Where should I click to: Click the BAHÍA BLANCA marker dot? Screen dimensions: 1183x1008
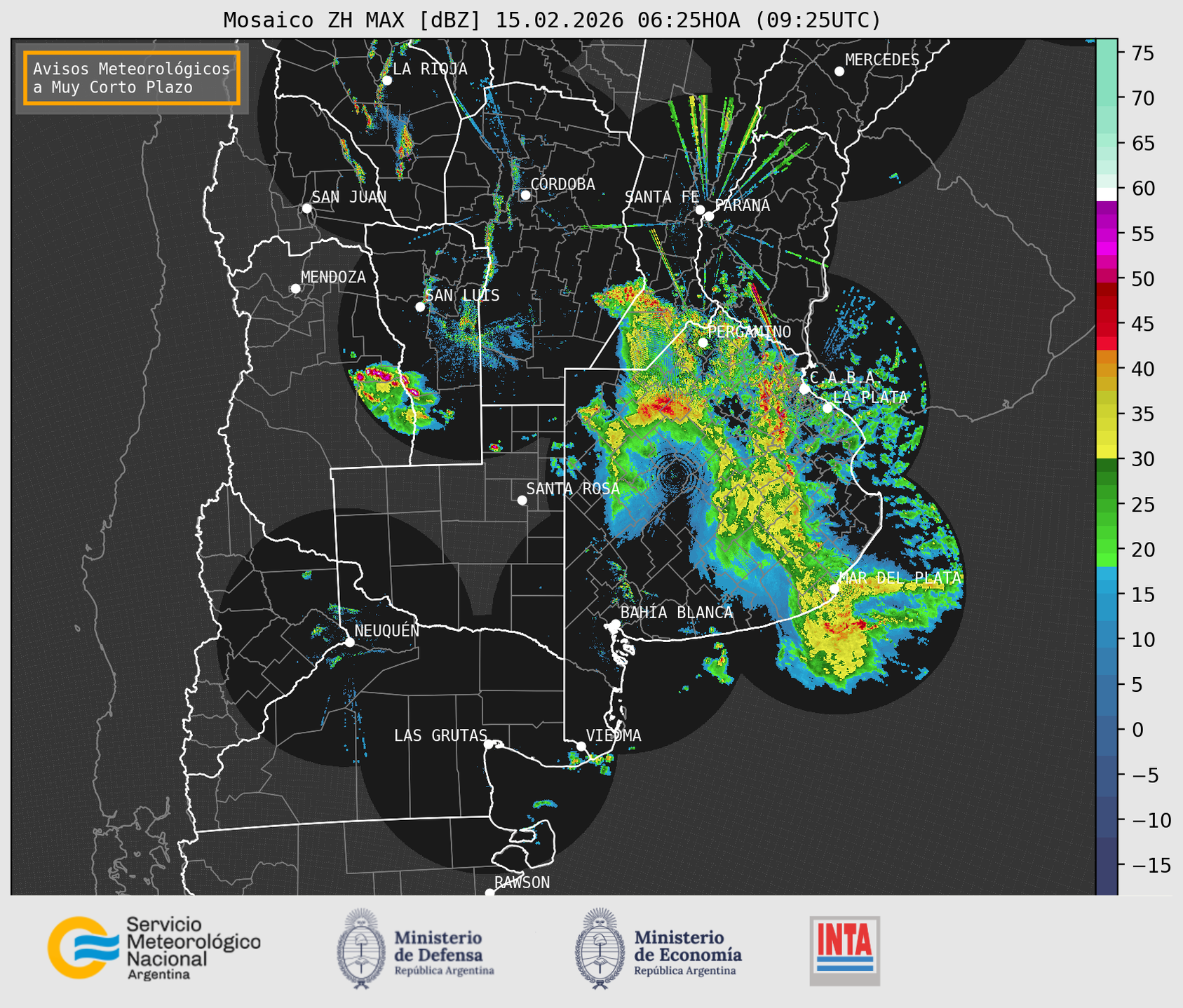pyautogui.click(x=615, y=624)
